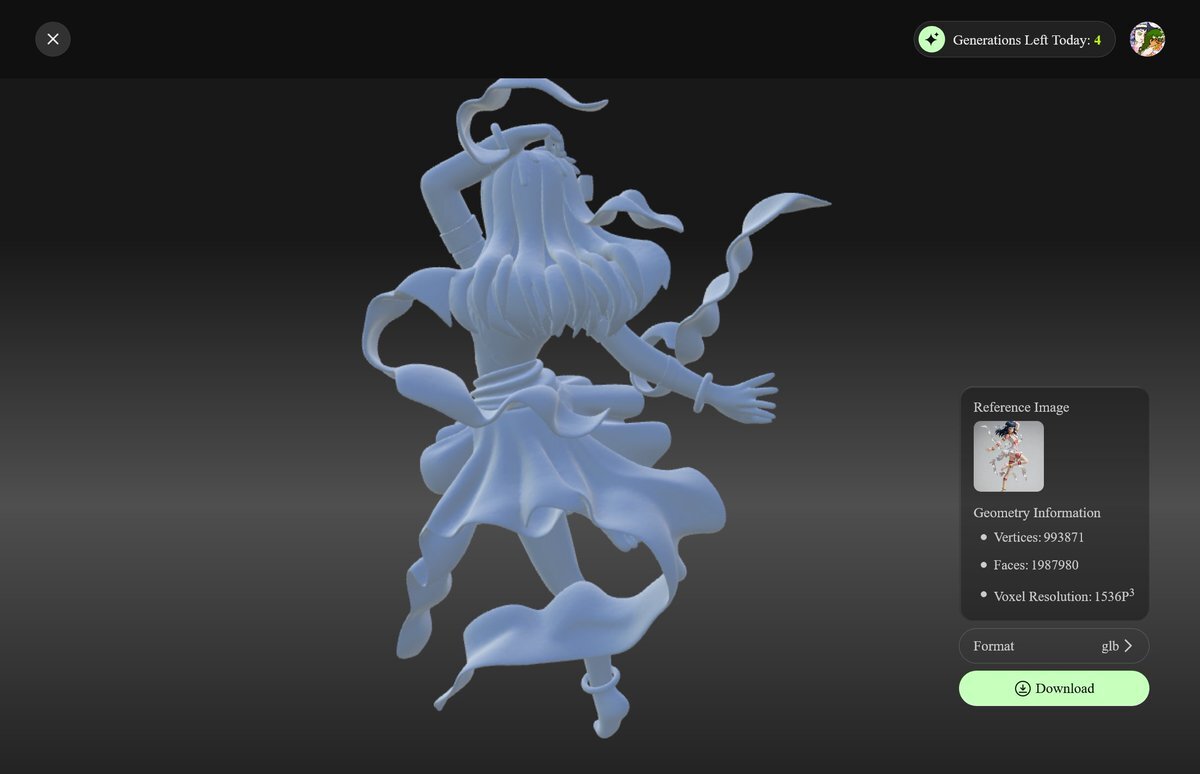Image resolution: width=1200 pixels, height=774 pixels.
Task: Open the user profile avatar
Action: click(x=1147, y=39)
